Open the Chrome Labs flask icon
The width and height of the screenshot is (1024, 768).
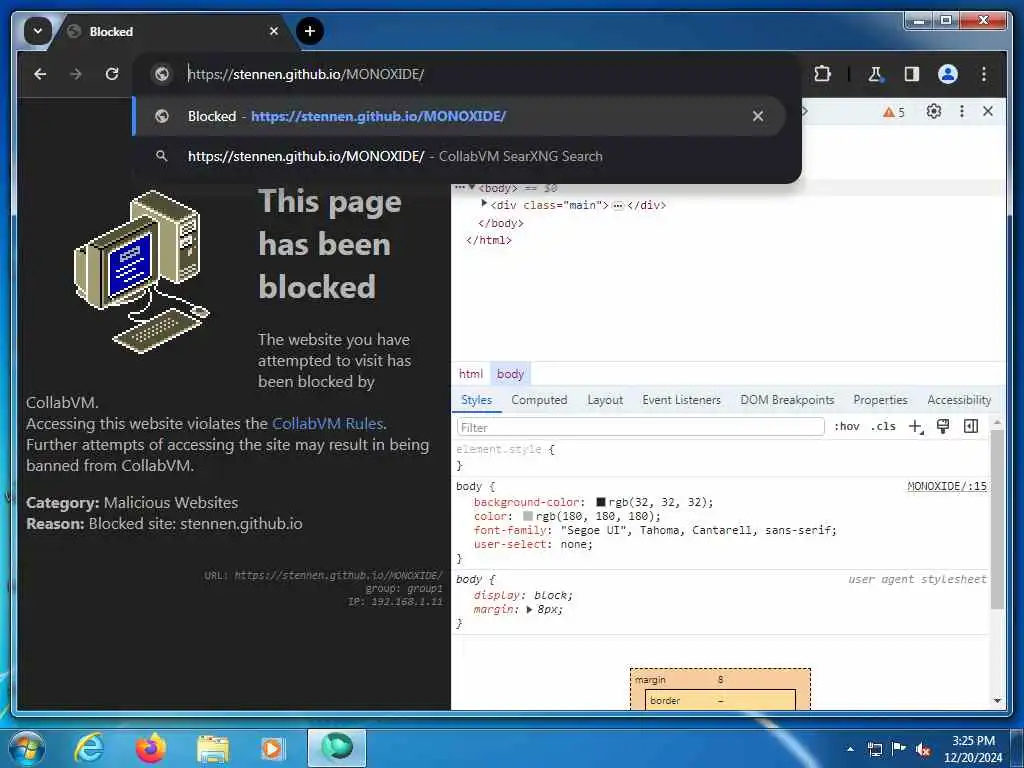[875, 74]
